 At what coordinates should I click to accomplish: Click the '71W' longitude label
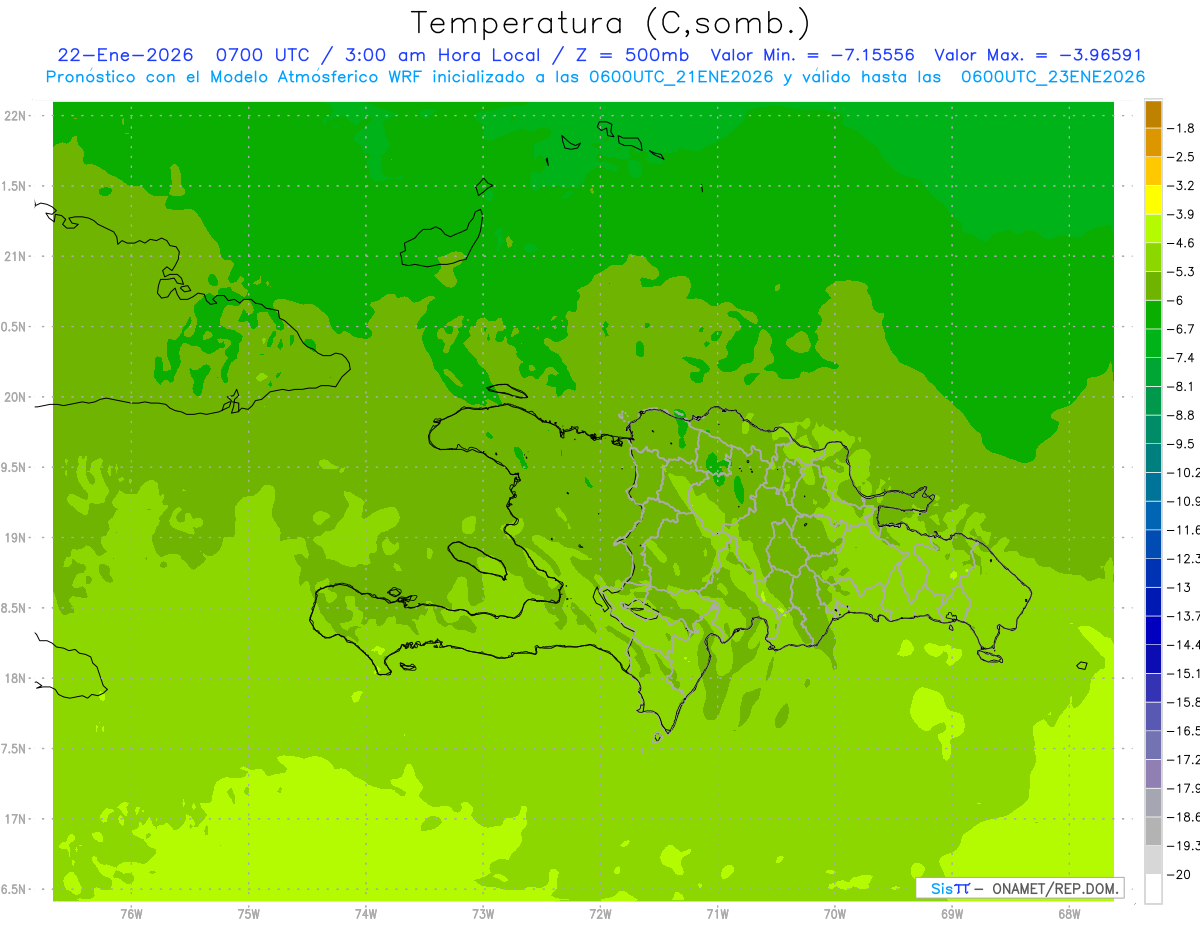tap(717, 913)
